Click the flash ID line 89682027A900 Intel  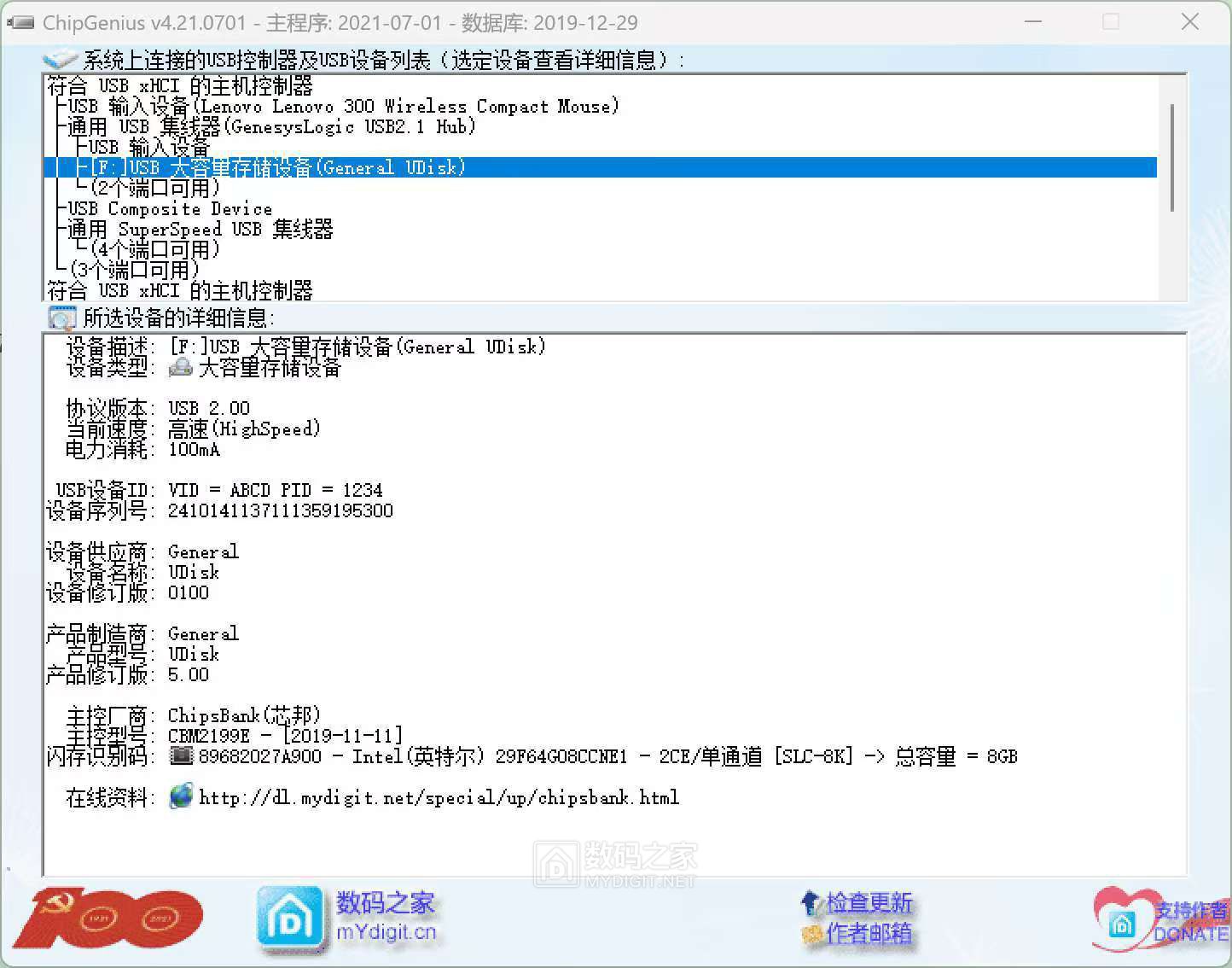point(607,756)
